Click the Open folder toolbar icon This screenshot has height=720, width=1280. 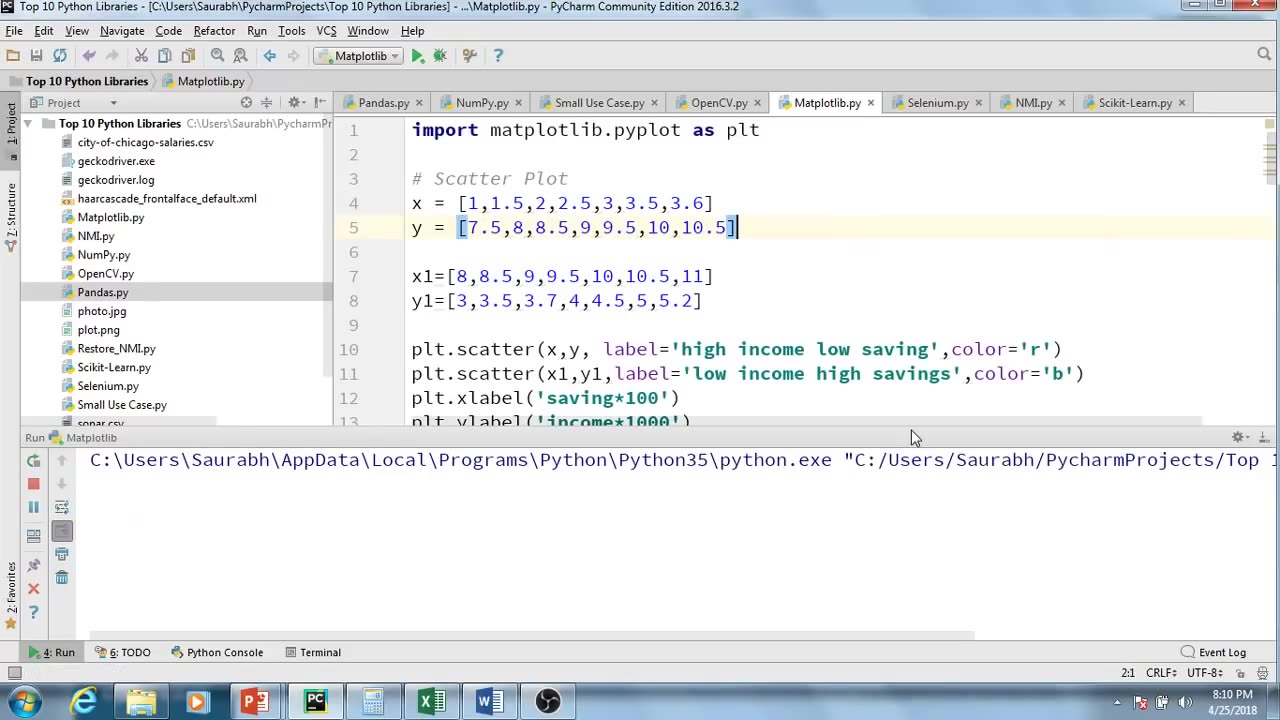pyautogui.click(x=13, y=56)
